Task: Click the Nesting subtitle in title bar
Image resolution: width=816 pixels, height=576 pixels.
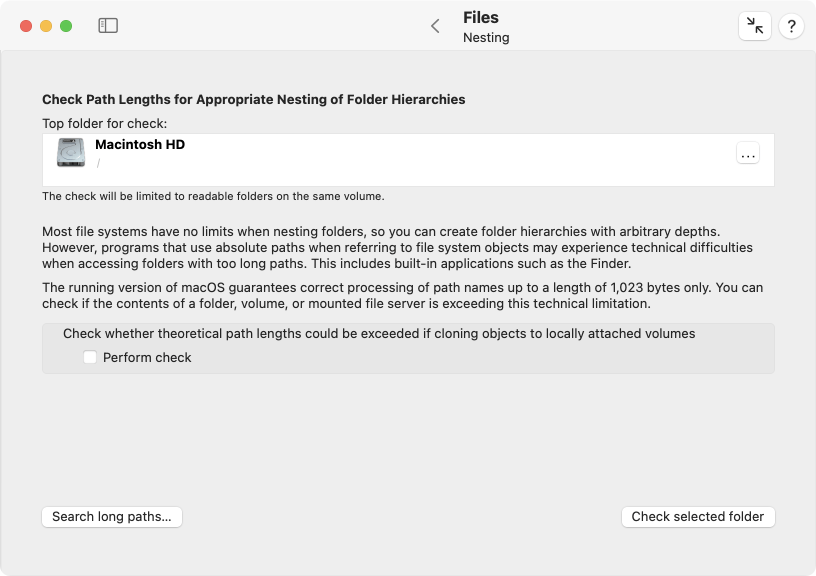Action: (486, 37)
